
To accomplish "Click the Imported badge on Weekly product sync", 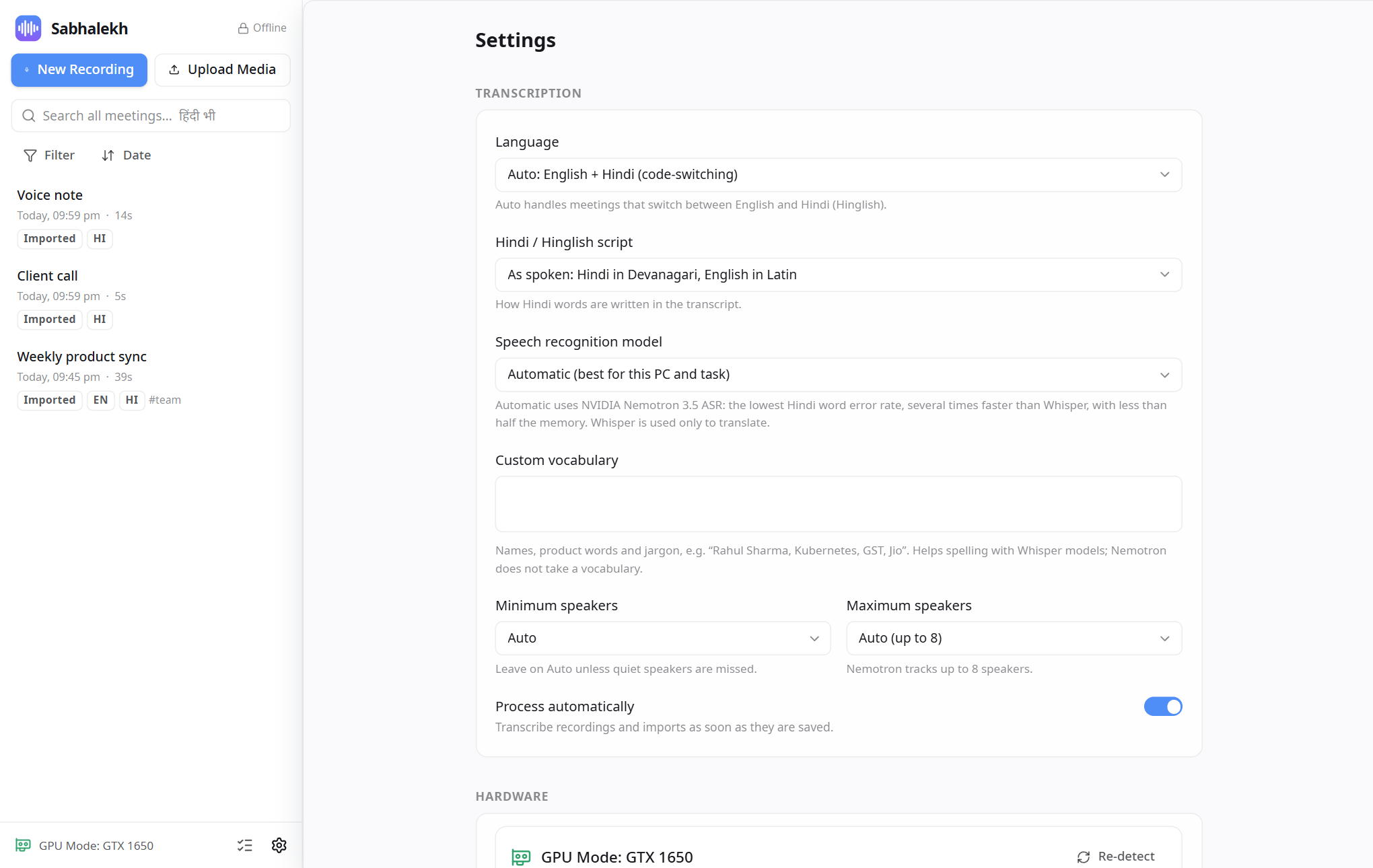I will pyautogui.click(x=49, y=400).
